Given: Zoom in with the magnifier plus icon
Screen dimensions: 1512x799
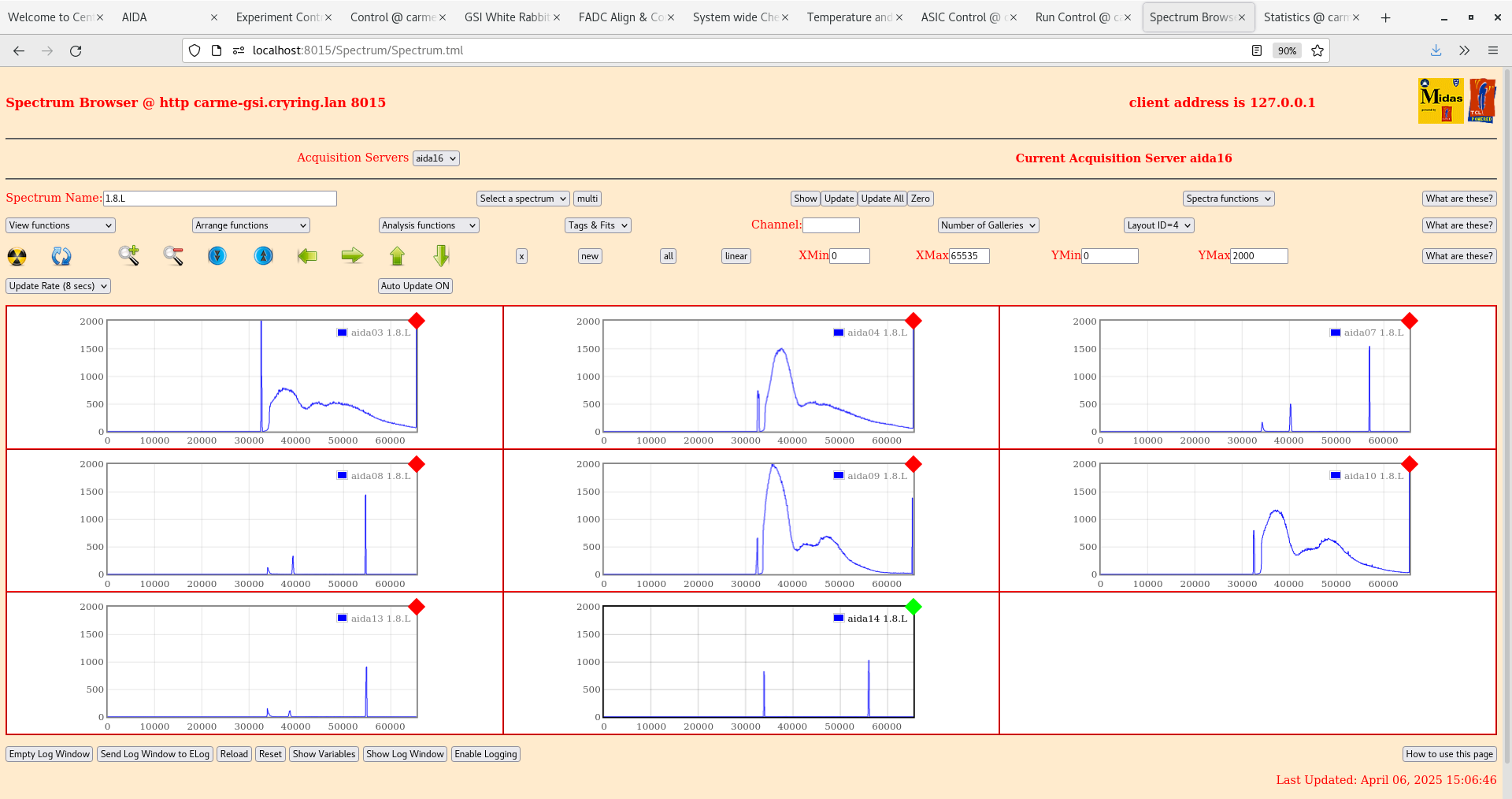Looking at the screenshot, I should click(x=129, y=255).
